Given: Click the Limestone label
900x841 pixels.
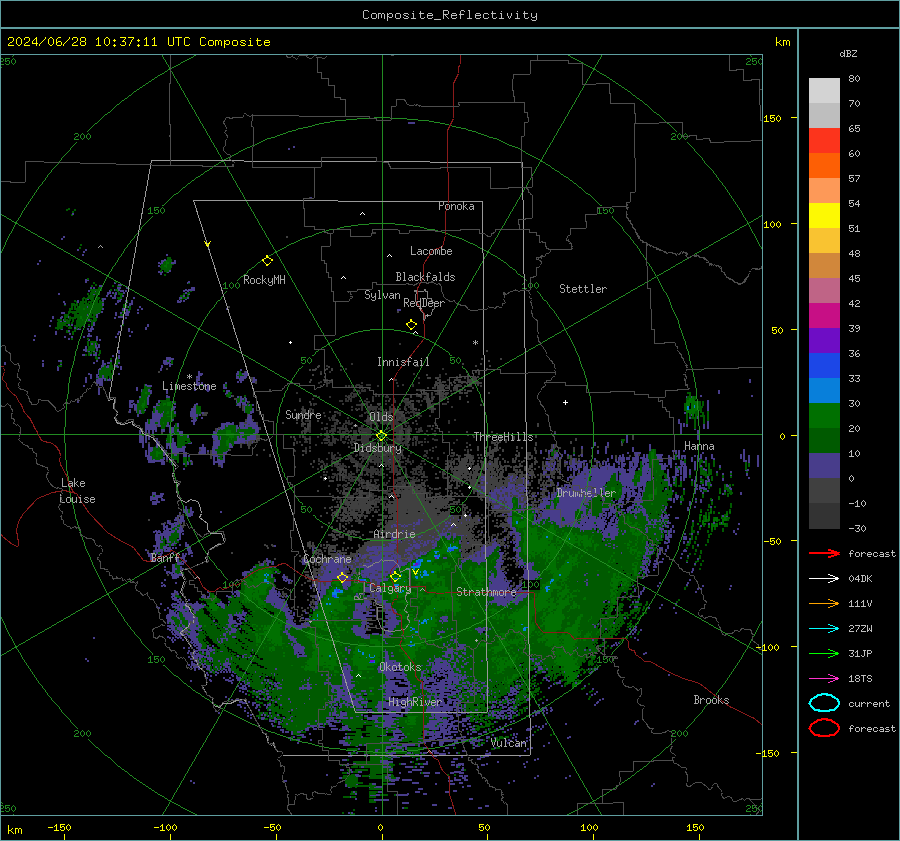Looking at the screenshot, I should (x=189, y=386).
